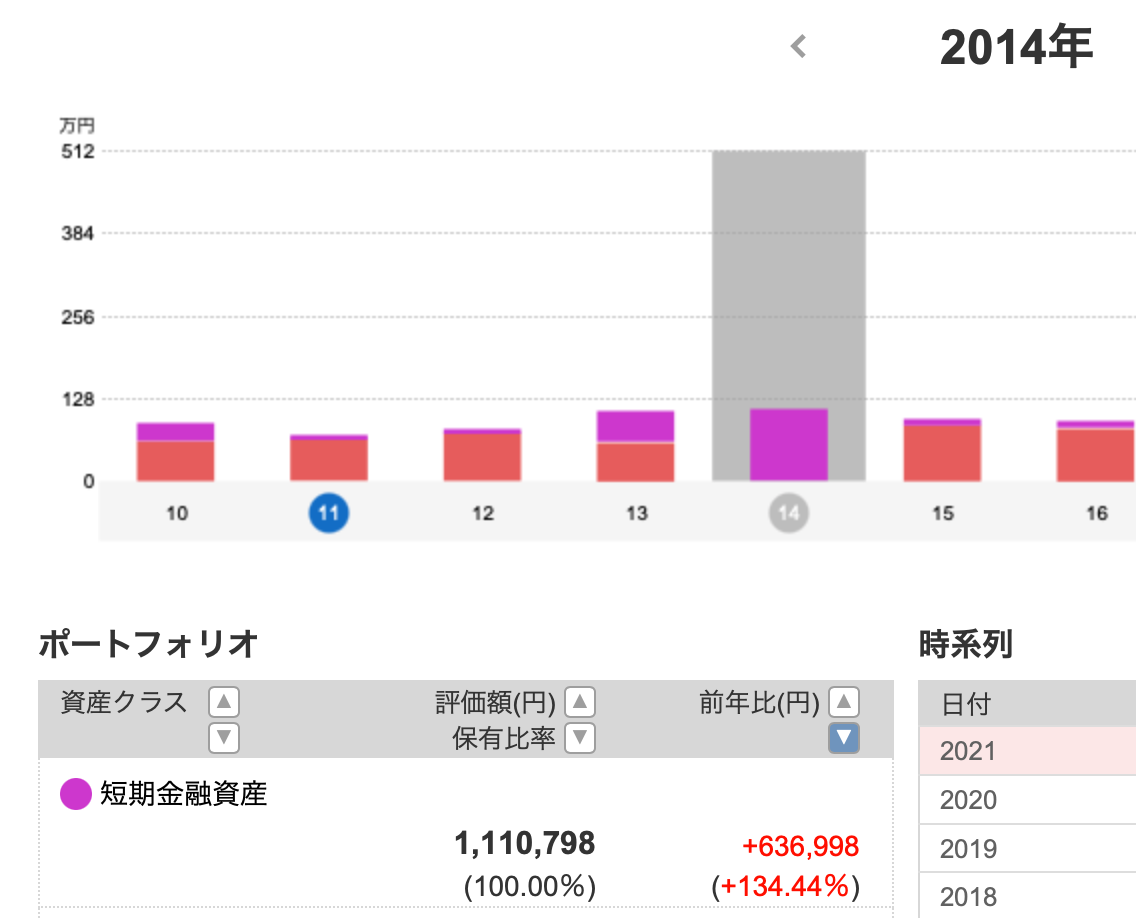This screenshot has width=1136, height=918.
Task: Click purple bar segment for year 10
Action: point(175,432)
